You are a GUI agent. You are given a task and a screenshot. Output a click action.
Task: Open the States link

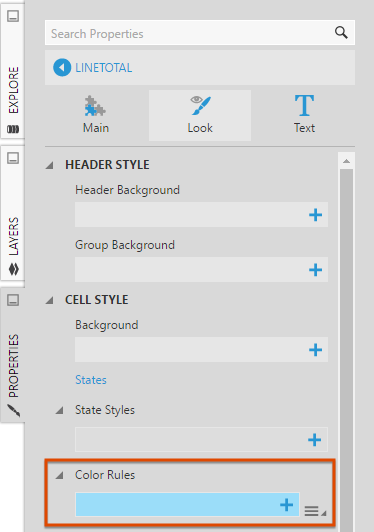click(91, 380)
